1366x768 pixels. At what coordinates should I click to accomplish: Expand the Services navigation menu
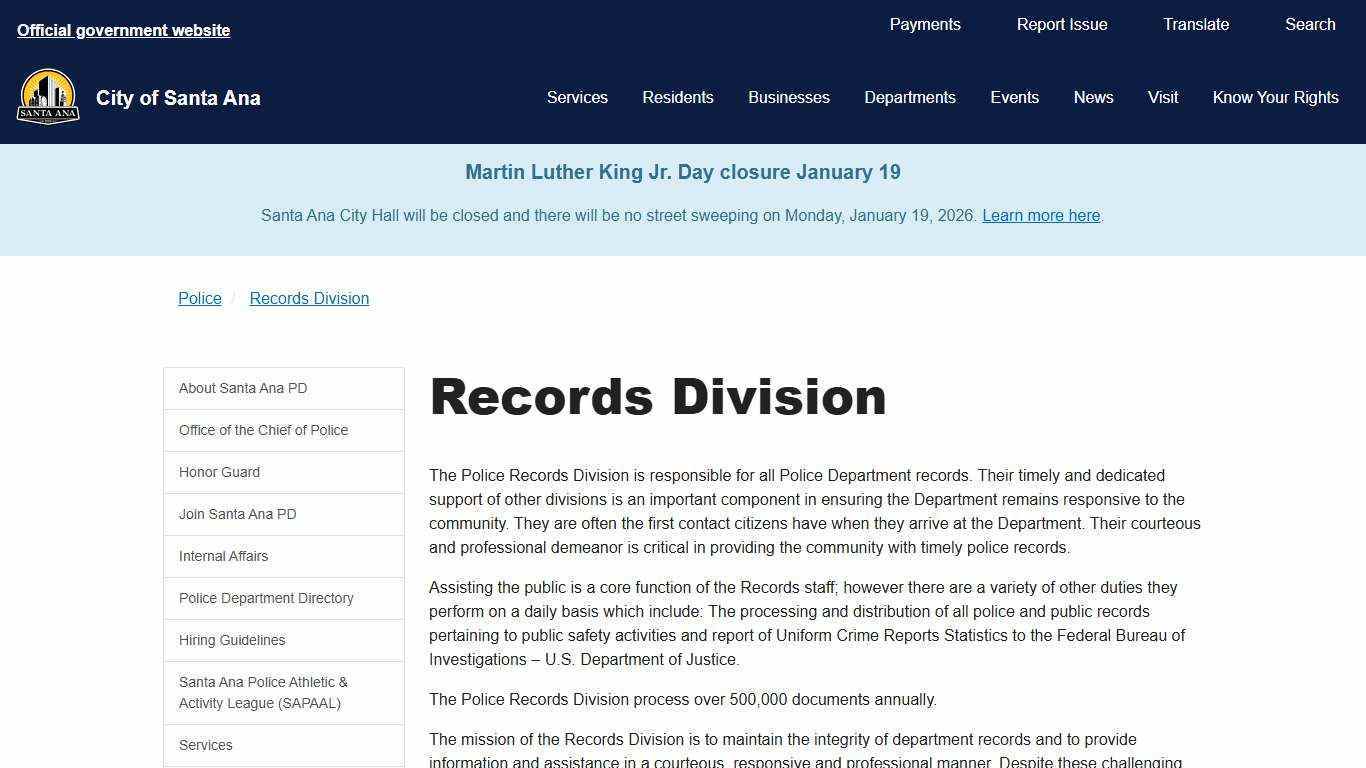[577, 97]
